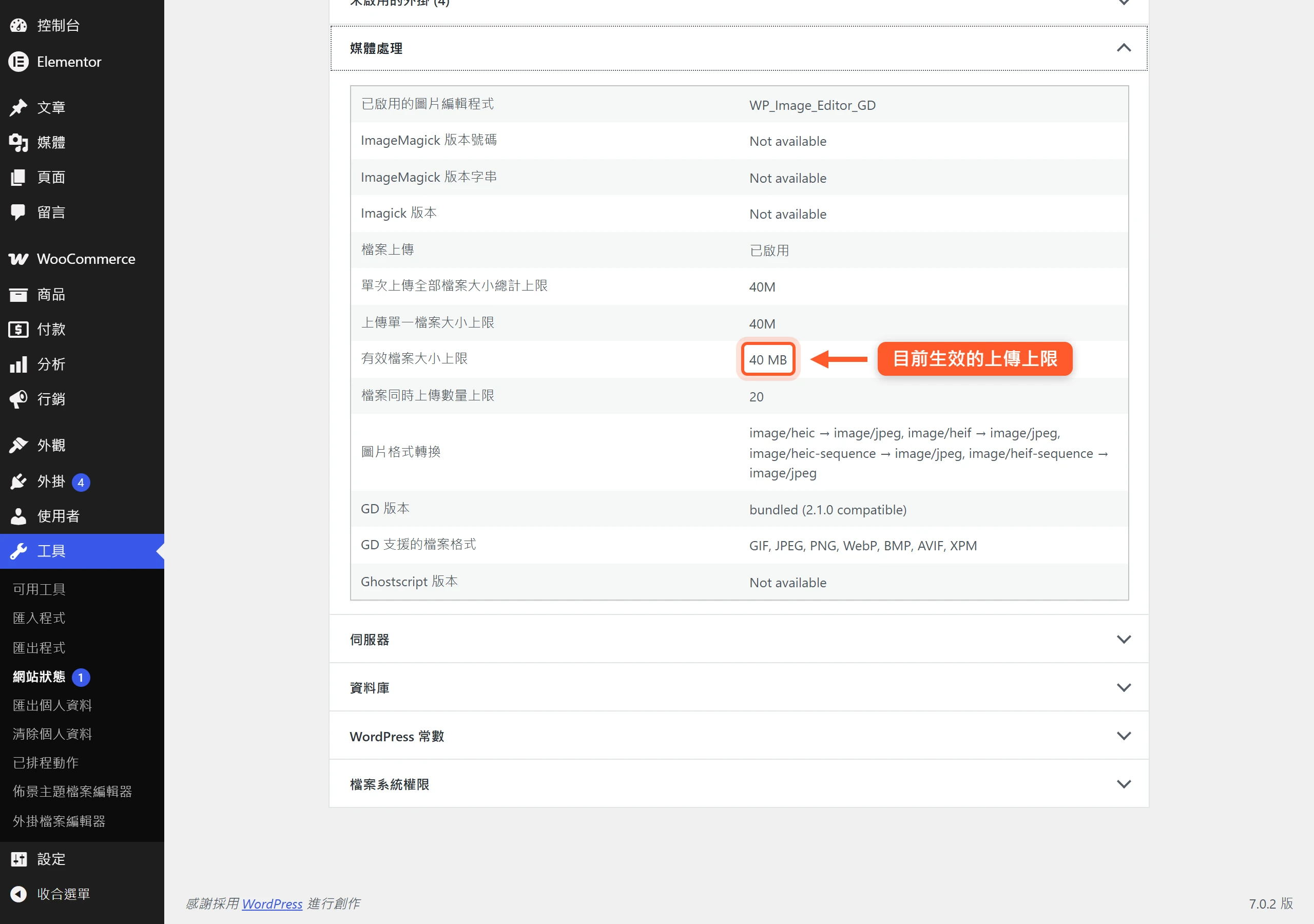Viewport: 1314px width, 924px height.
Task: Click the 外掛 plugin icon
Action: [18, 482]
